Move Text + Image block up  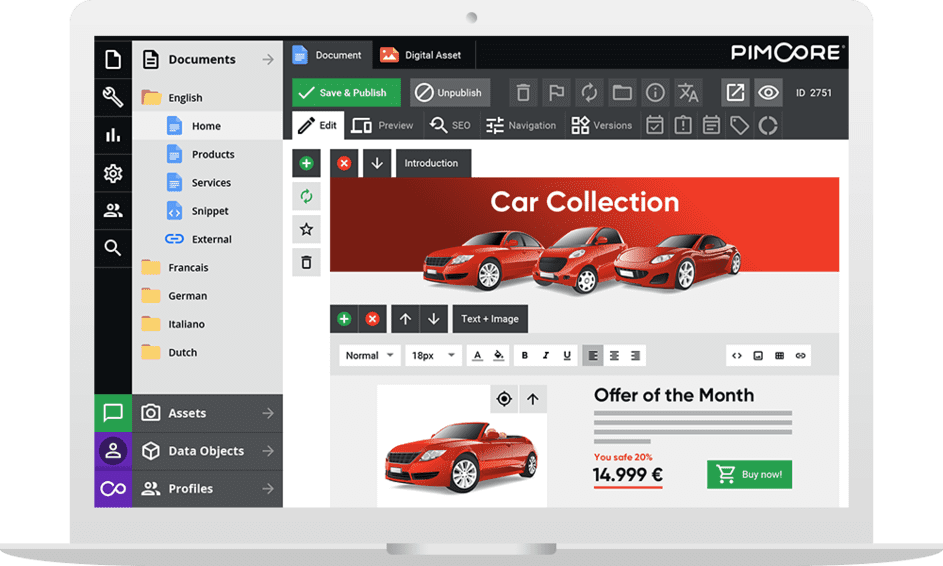coord(405,319)
